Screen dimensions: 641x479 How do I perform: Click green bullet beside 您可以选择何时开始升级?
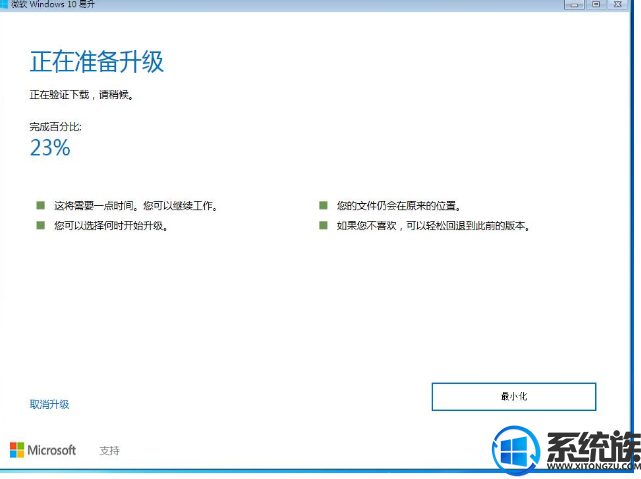[x=40, y=225]
